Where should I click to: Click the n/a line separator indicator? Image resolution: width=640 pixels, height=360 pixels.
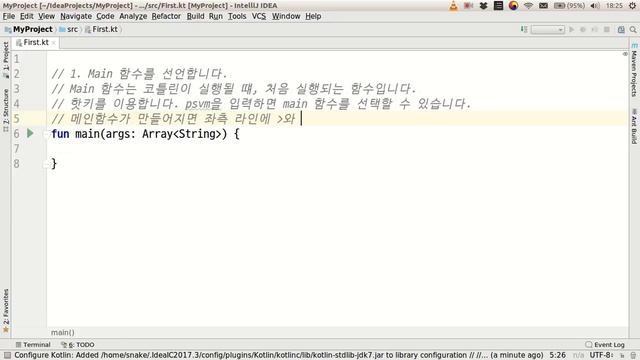(578, 356)
